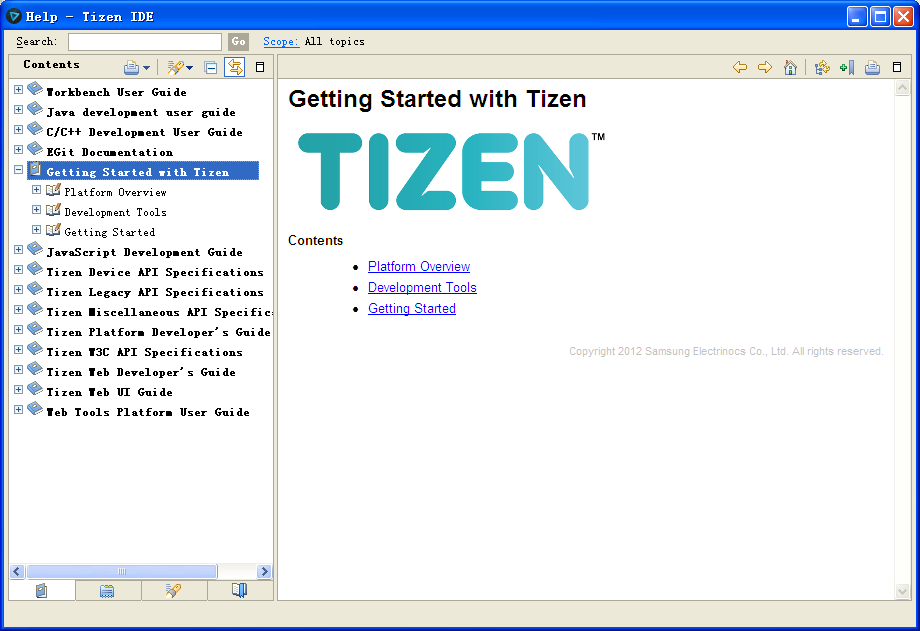Click the horizontal scrollbar left arrow
The width and height of the screenshot is (920, 631).
[x=17, y=571]
